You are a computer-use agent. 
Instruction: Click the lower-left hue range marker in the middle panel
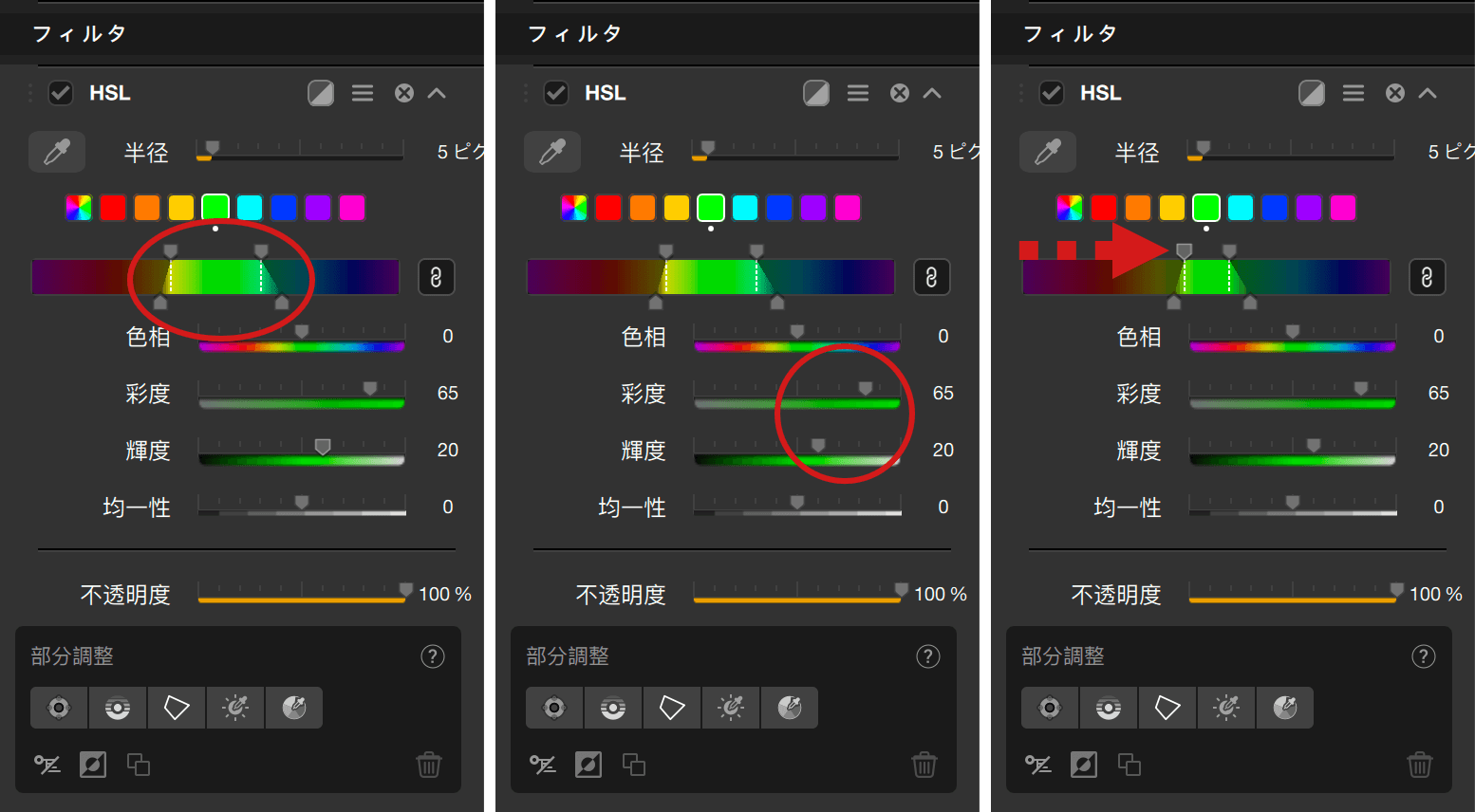[656, 303]
